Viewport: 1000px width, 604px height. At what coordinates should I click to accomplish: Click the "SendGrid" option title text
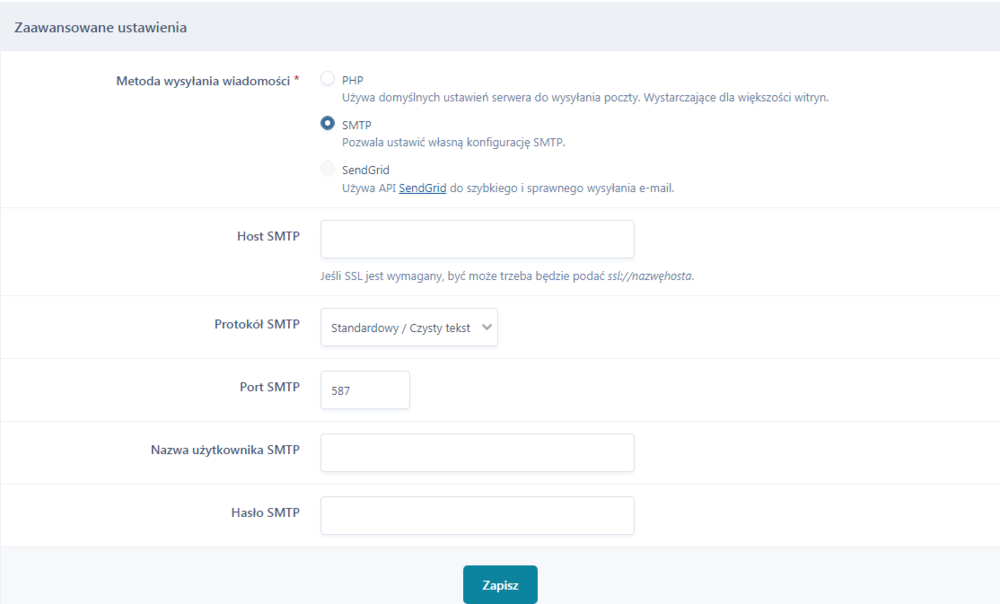[x=365, y=170]
